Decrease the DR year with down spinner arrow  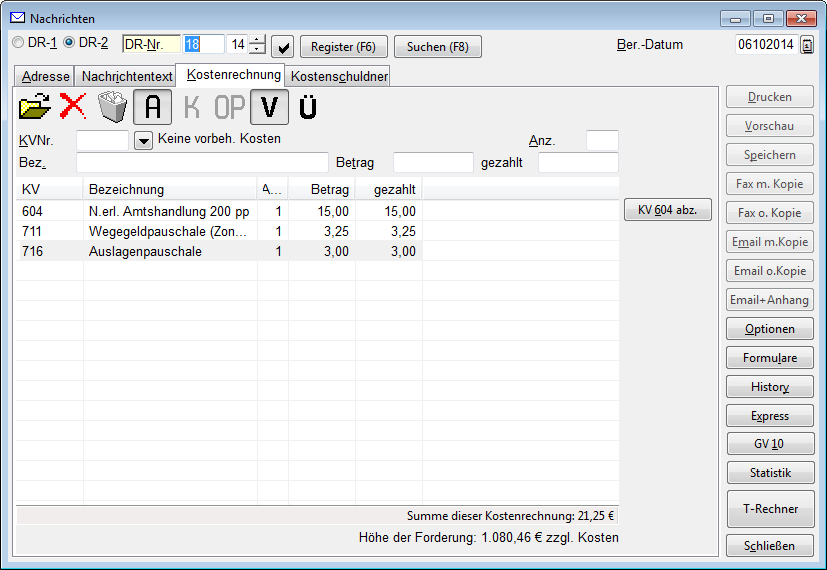point(258,50)
